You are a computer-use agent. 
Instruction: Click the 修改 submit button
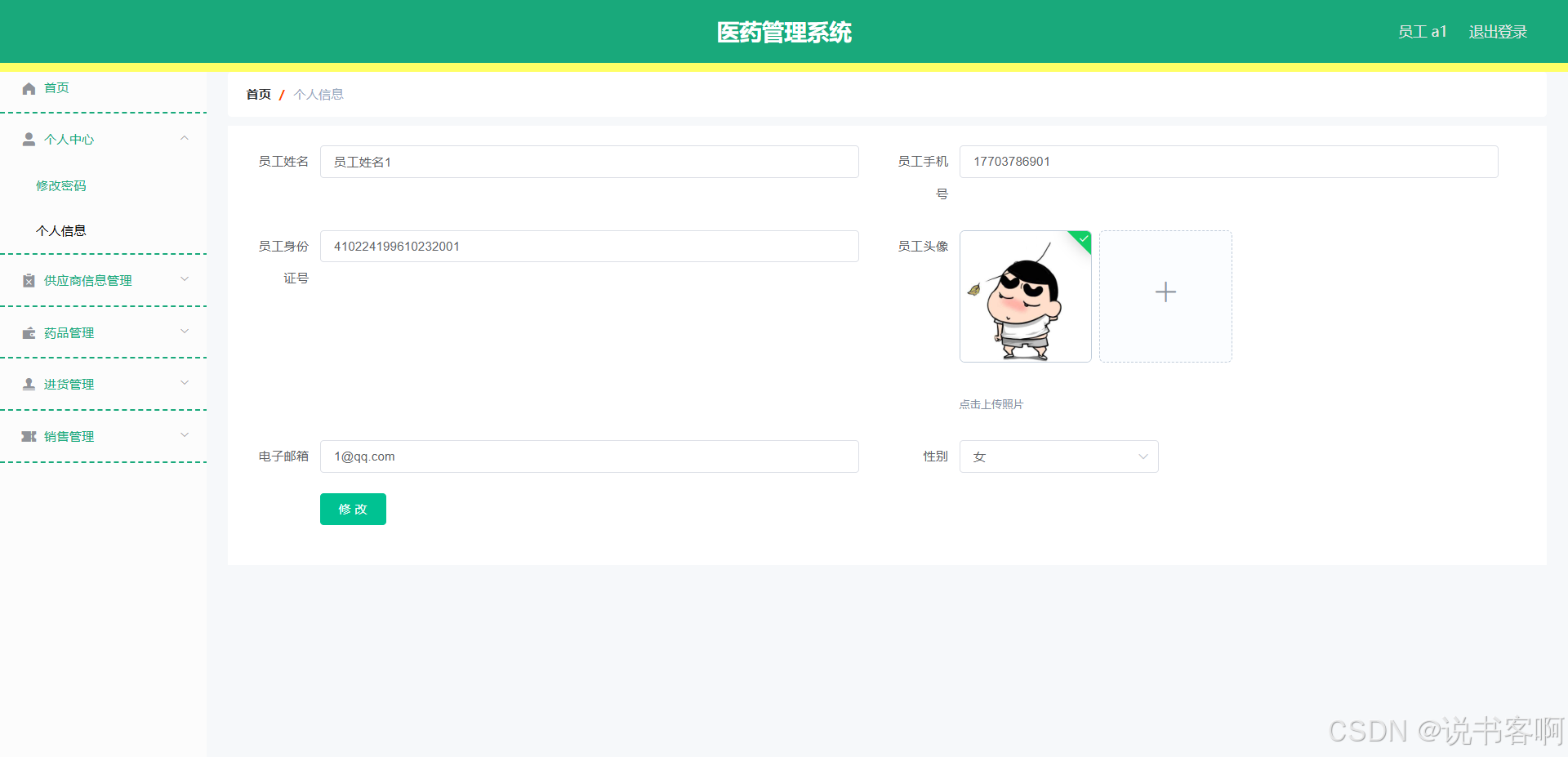coord(353,509)
